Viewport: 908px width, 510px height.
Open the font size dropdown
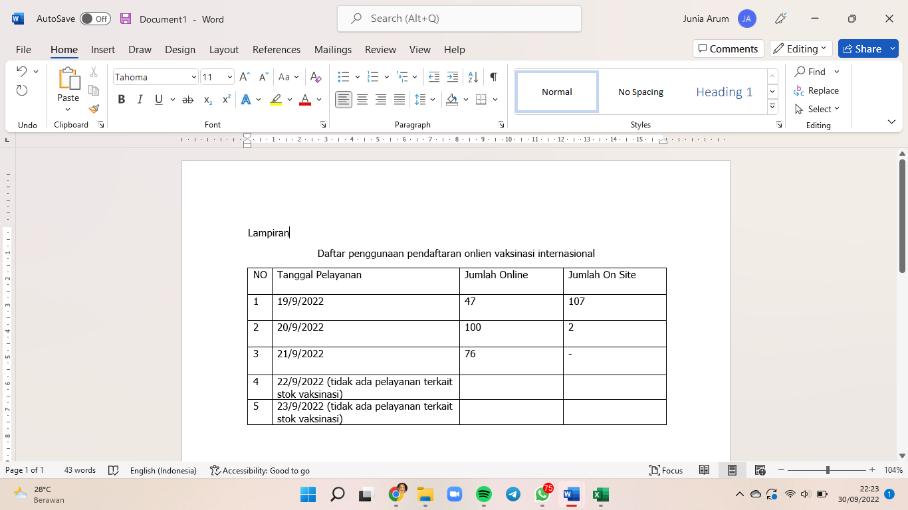coord(229,77)
